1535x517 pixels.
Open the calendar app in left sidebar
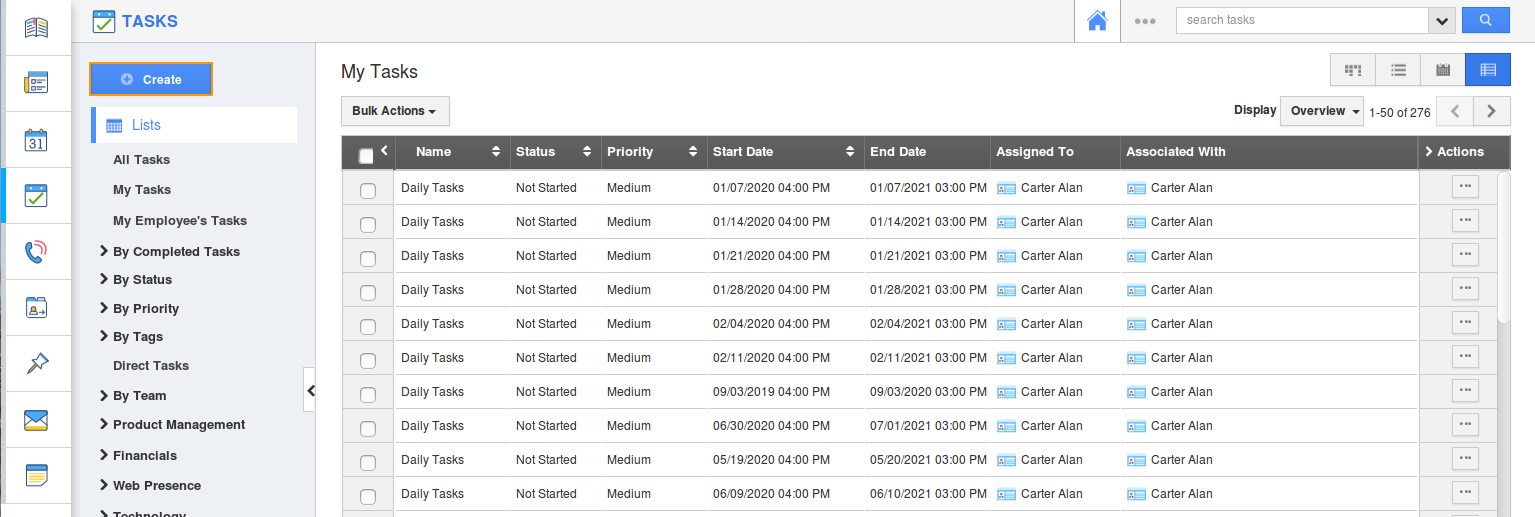coord(36,140)
